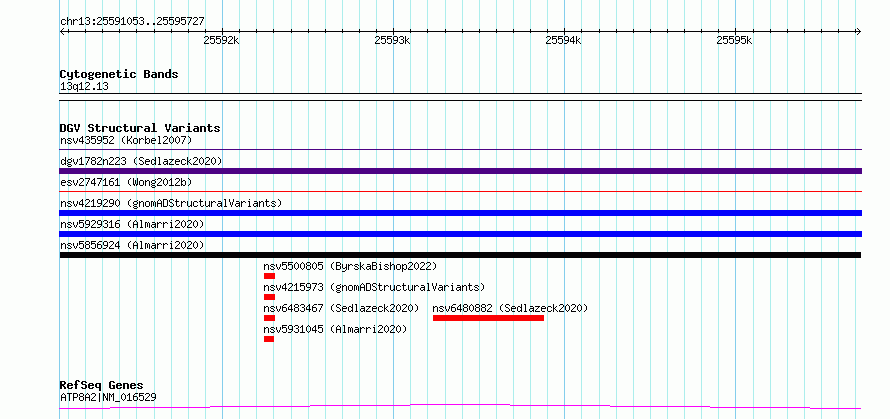Click thin red esv2747161 variant line
The height and width of the screenshot is (419, 890).
[x=460, y=192]
